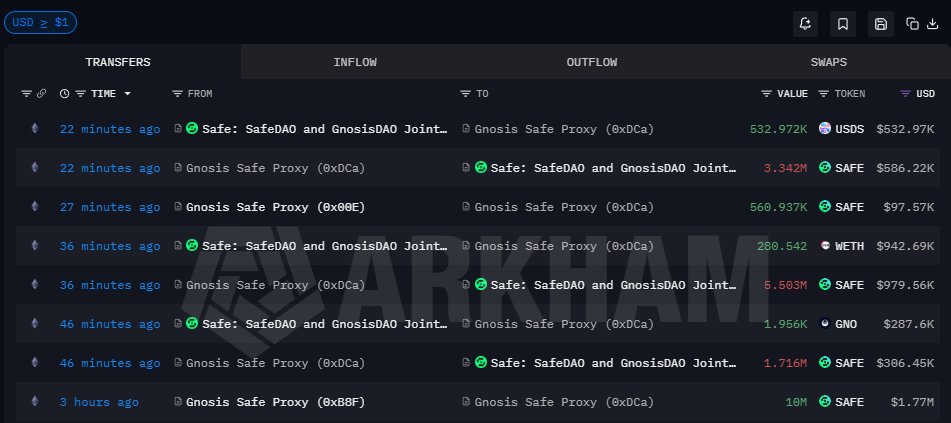
Task: Click the bookmark icon
Action: pos(843,23)
